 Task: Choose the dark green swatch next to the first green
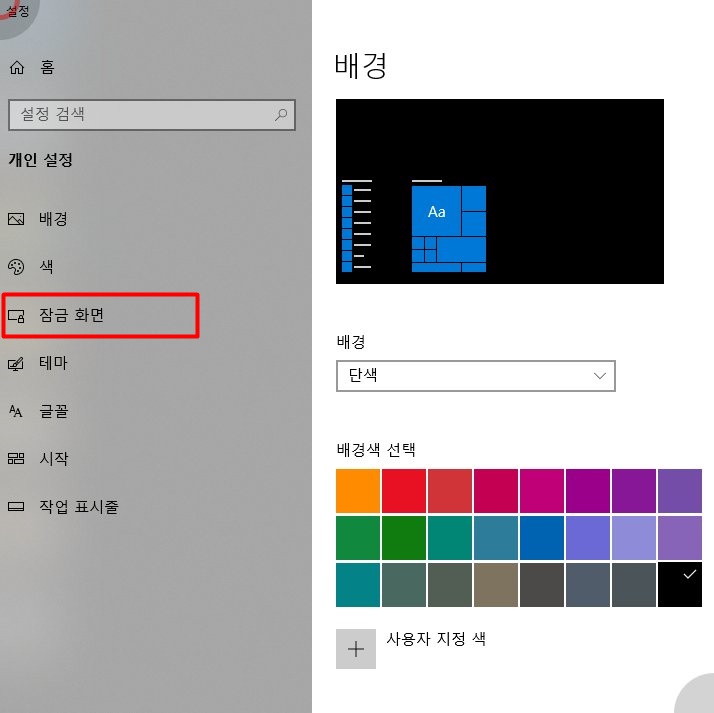pos(404,538)
